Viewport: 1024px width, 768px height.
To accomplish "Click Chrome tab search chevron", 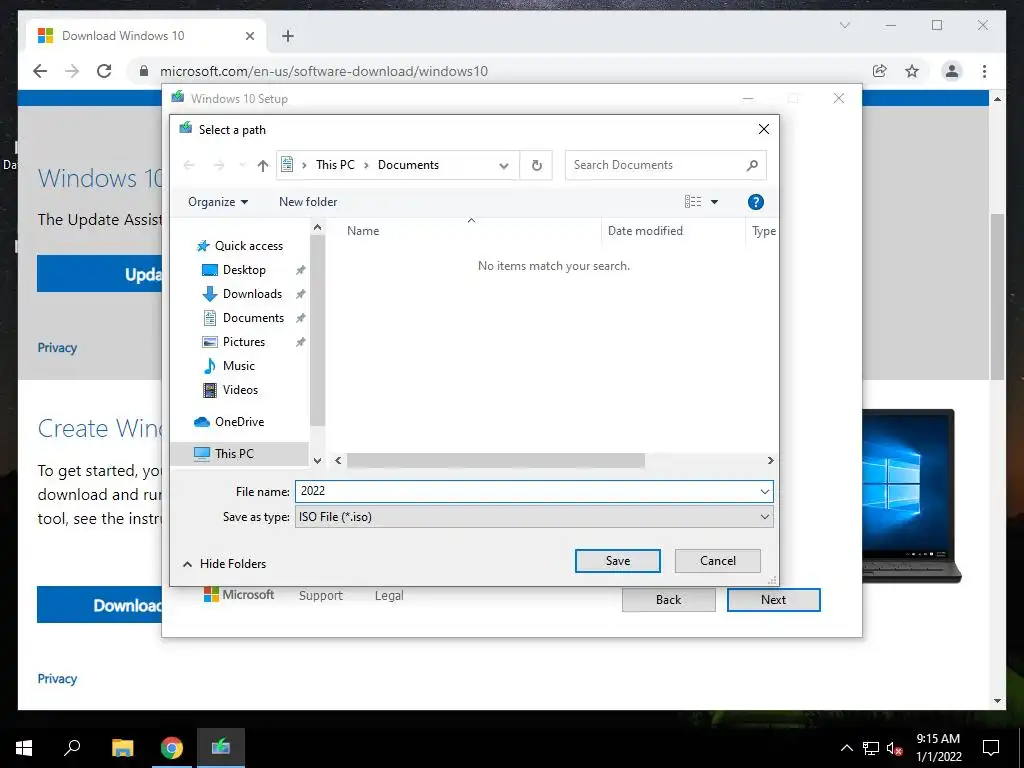I will 844,25.
